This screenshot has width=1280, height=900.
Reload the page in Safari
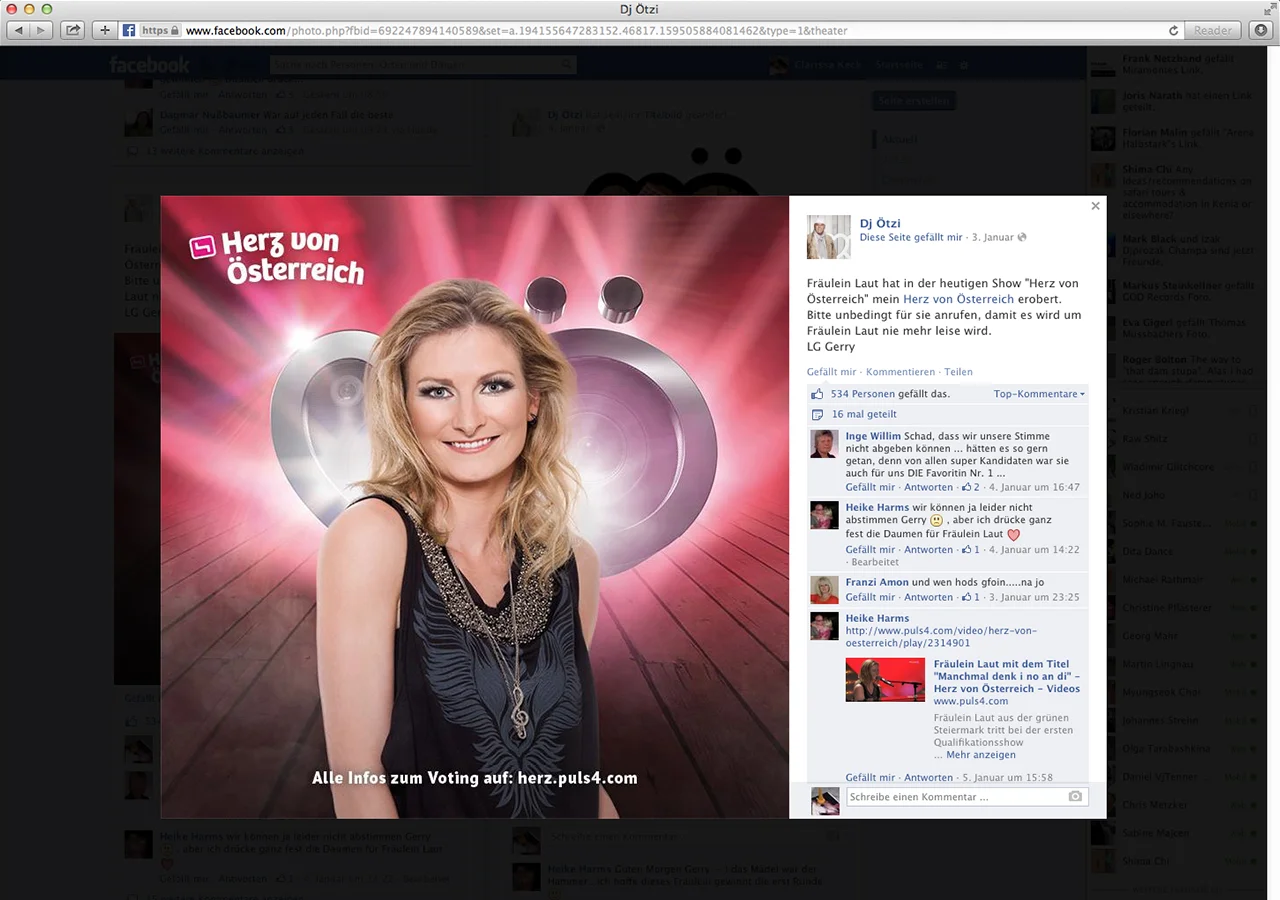[1174, 30]
